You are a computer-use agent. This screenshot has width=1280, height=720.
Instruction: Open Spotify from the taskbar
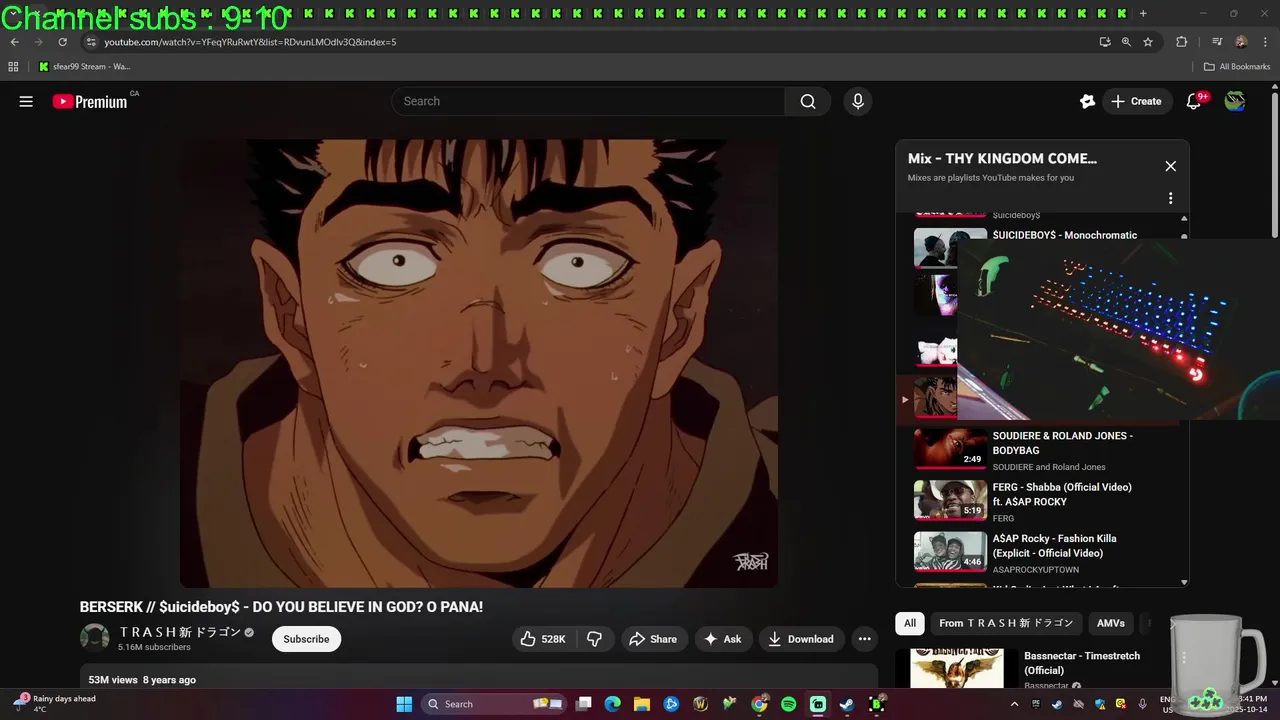click(788, 704)
